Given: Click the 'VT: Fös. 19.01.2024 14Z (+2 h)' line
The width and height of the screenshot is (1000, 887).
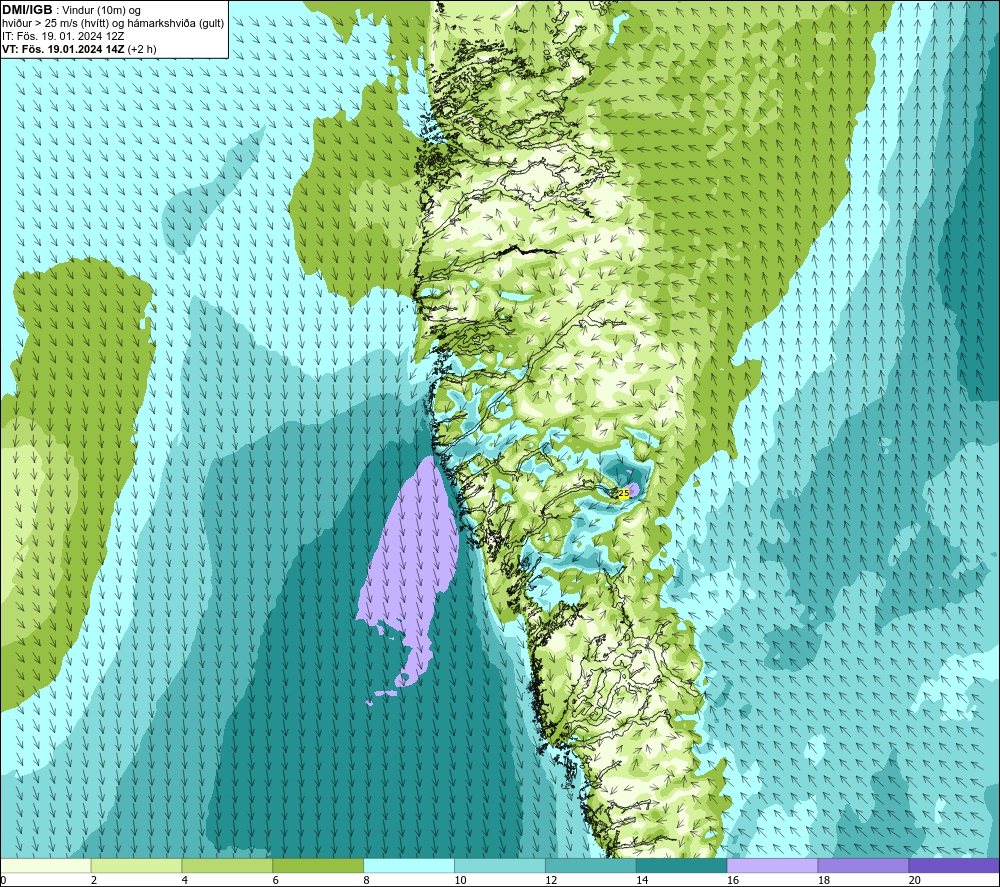Looking at the screenshot, I should 79,49.
